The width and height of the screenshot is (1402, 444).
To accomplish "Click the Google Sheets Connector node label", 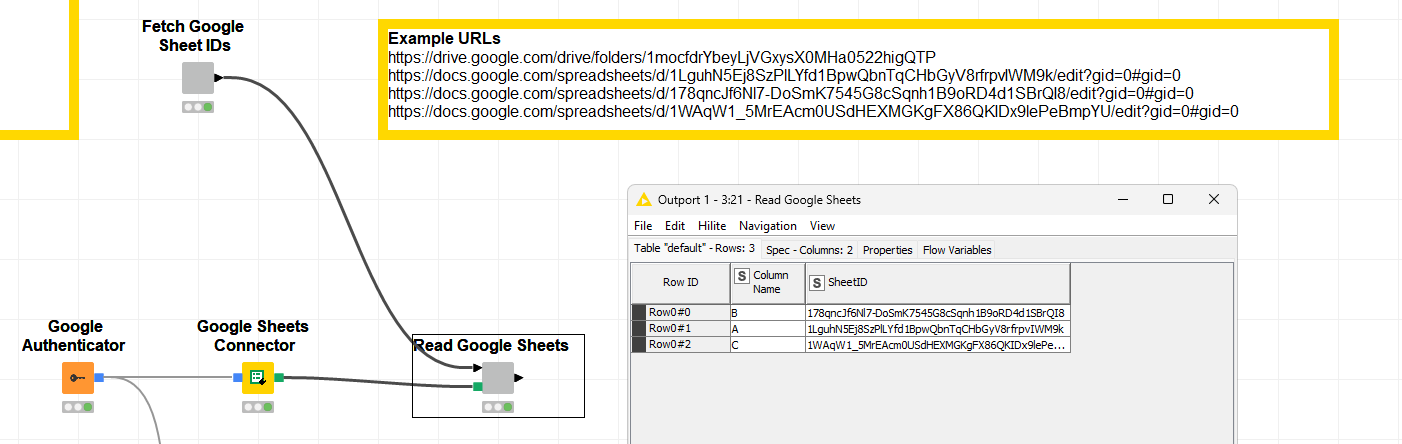I will click(253, 336).
